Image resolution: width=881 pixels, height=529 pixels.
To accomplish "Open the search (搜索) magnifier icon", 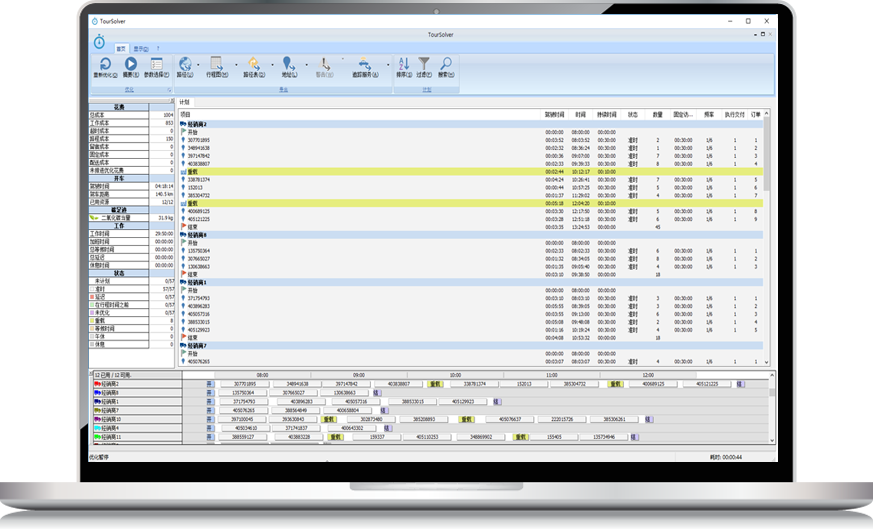I will (x=445, y=65).
